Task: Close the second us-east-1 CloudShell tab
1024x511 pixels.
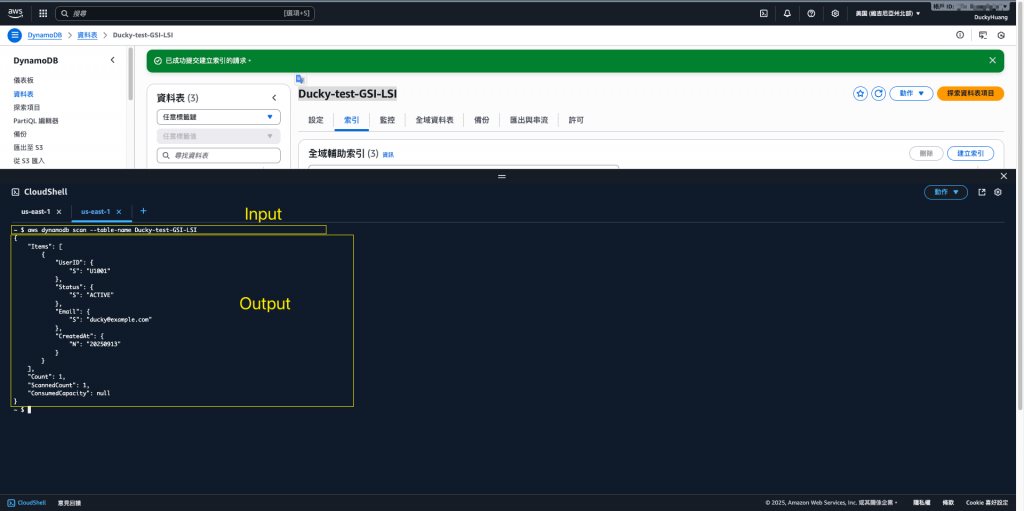Action: click(119, 212)
